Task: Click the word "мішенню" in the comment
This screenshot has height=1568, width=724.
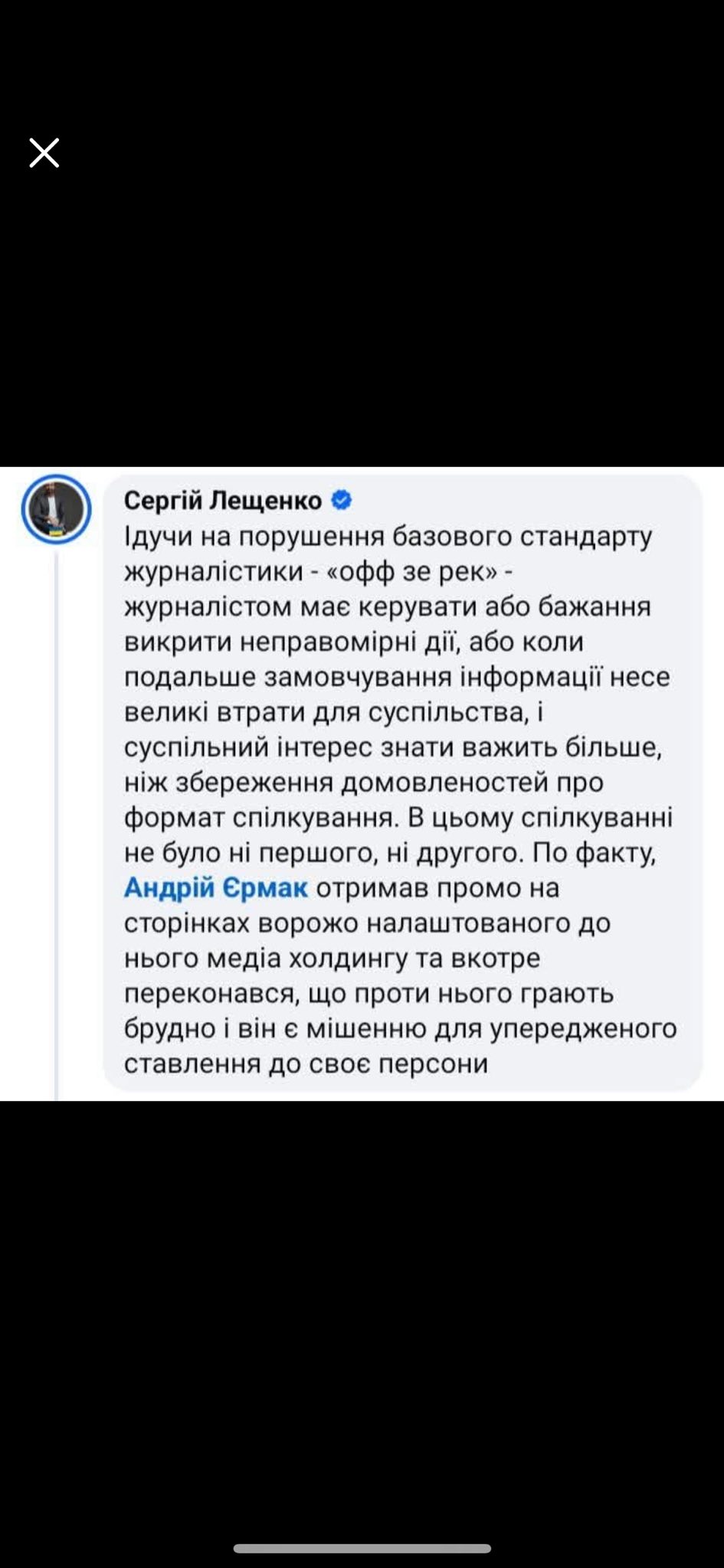Action: click(366, 1029)
